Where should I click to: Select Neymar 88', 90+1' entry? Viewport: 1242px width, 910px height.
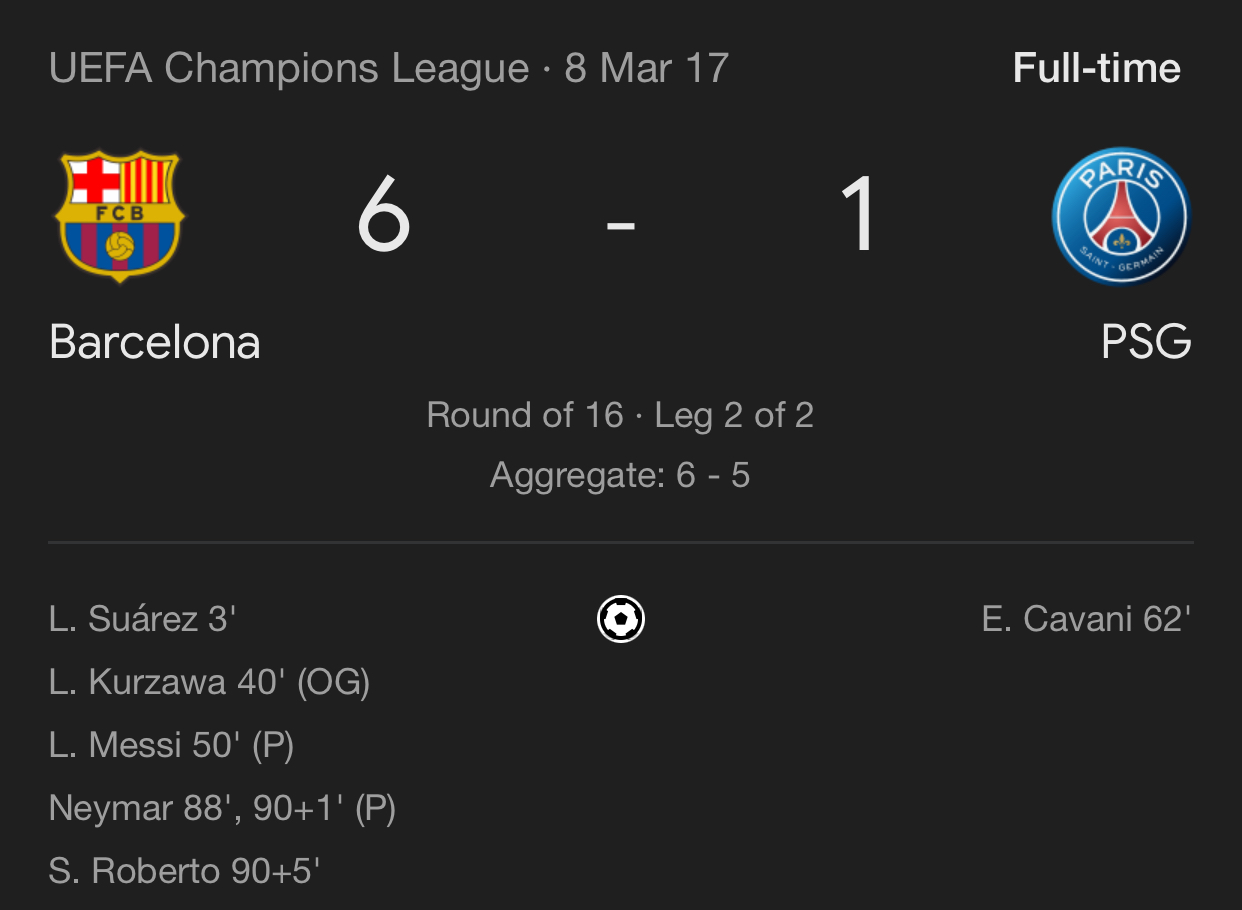(222, 808)
